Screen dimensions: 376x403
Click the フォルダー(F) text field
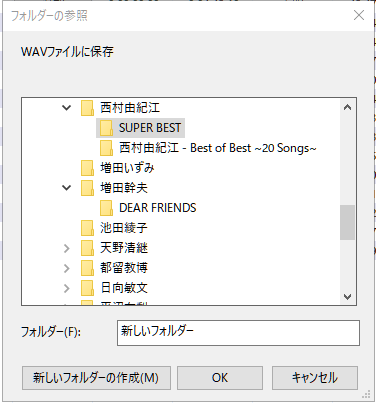click(238, 333)
